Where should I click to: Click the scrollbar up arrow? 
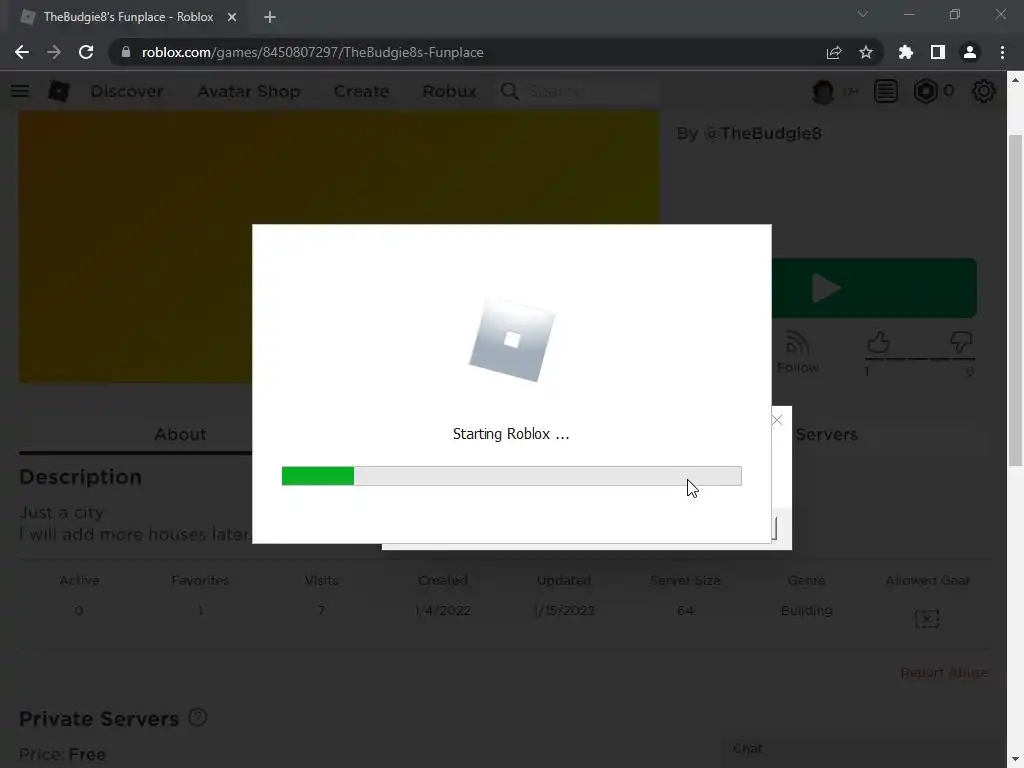tap(1015, 80)
